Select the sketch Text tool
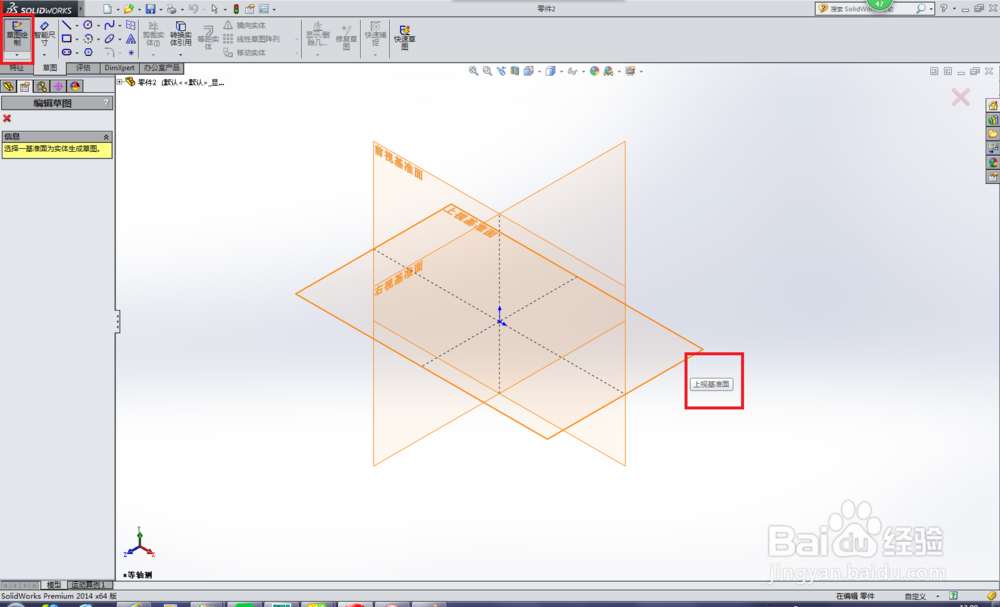The height and width of the screenshot is (607, 1000). pos(131,39)
